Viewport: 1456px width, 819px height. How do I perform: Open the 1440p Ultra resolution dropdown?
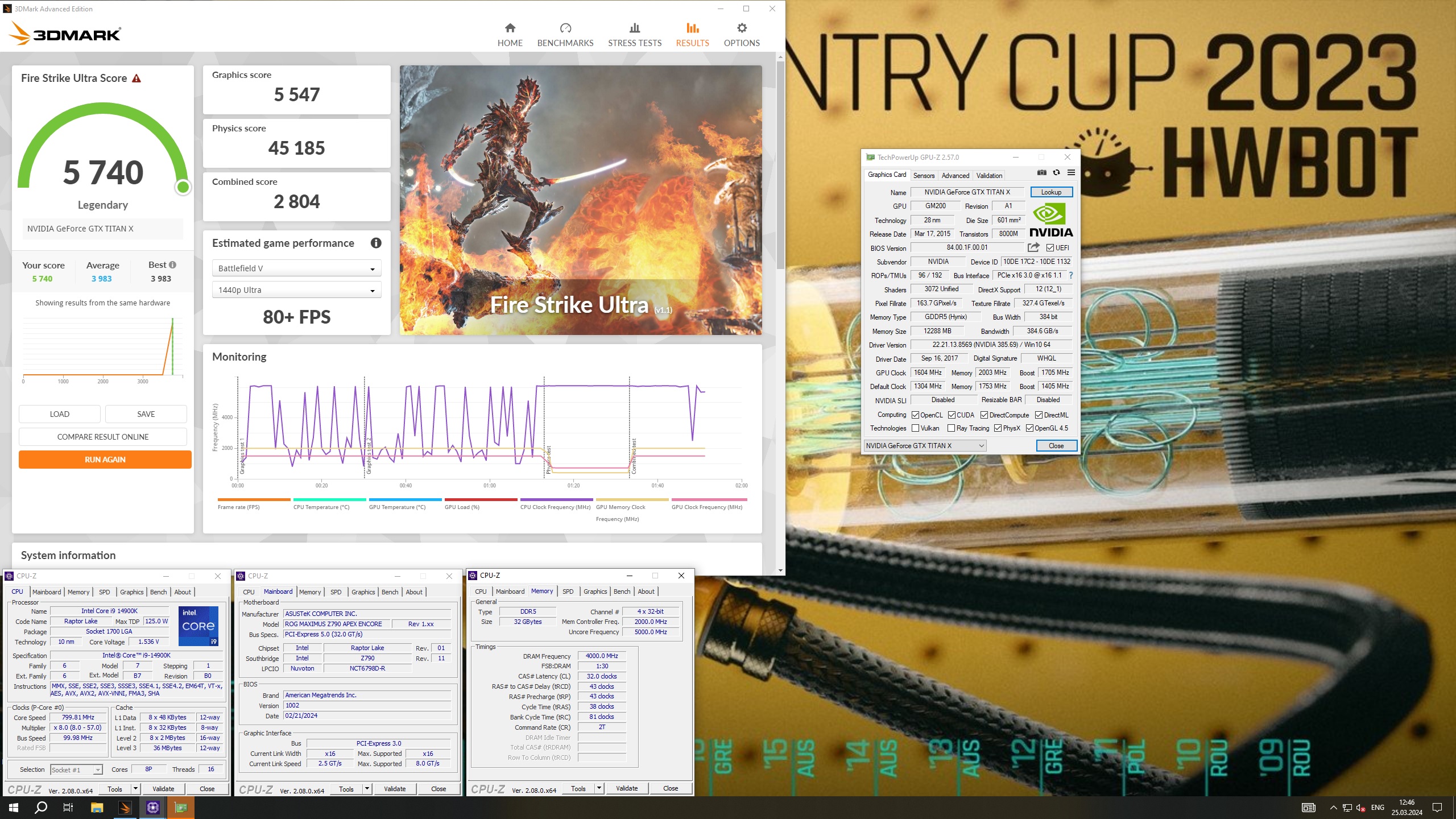coord(296,290)
